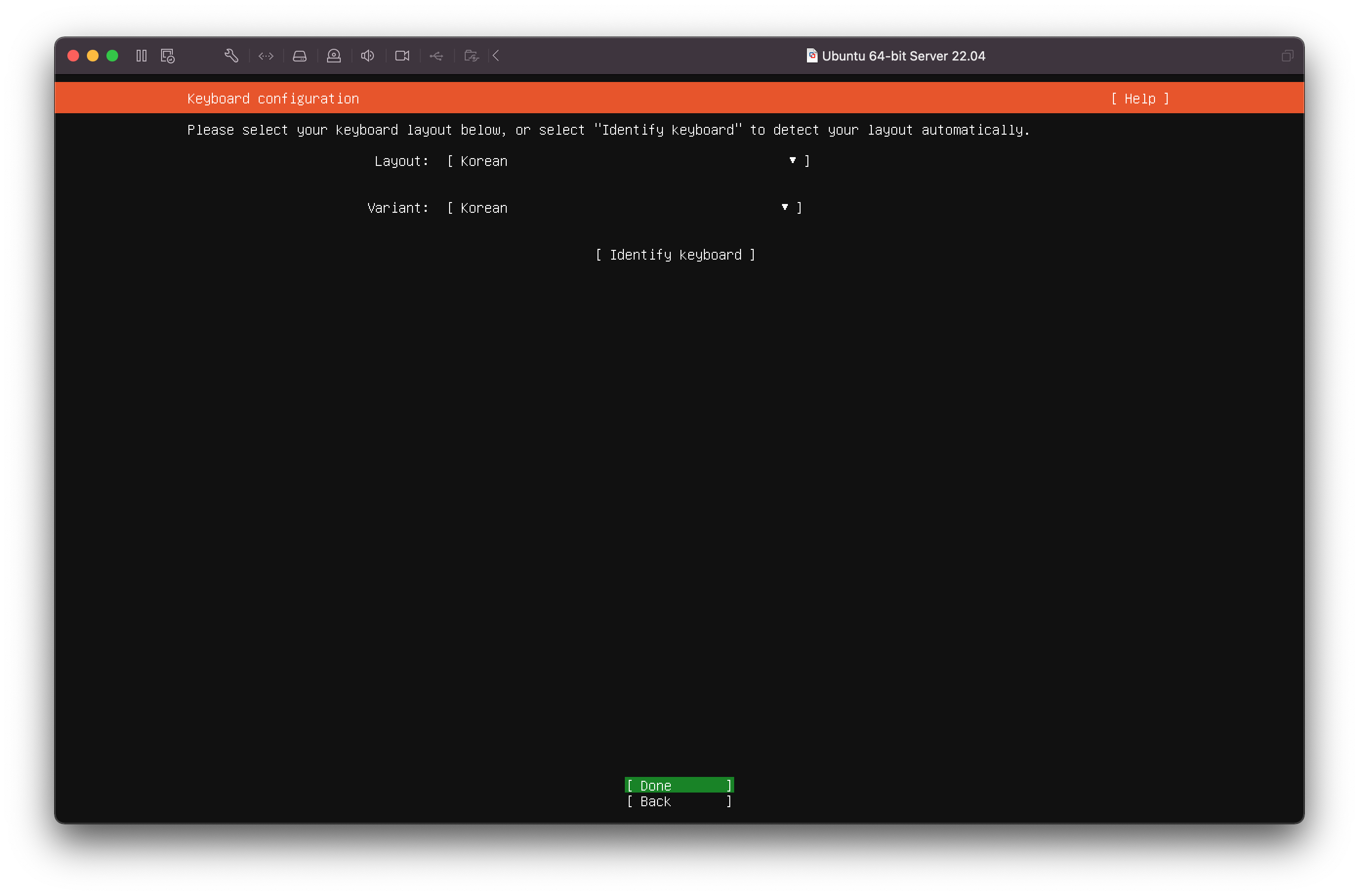The width and height of the screenshot is (1359, 896).
Task: Open the snapshots icon
Action: coord(167,56)
